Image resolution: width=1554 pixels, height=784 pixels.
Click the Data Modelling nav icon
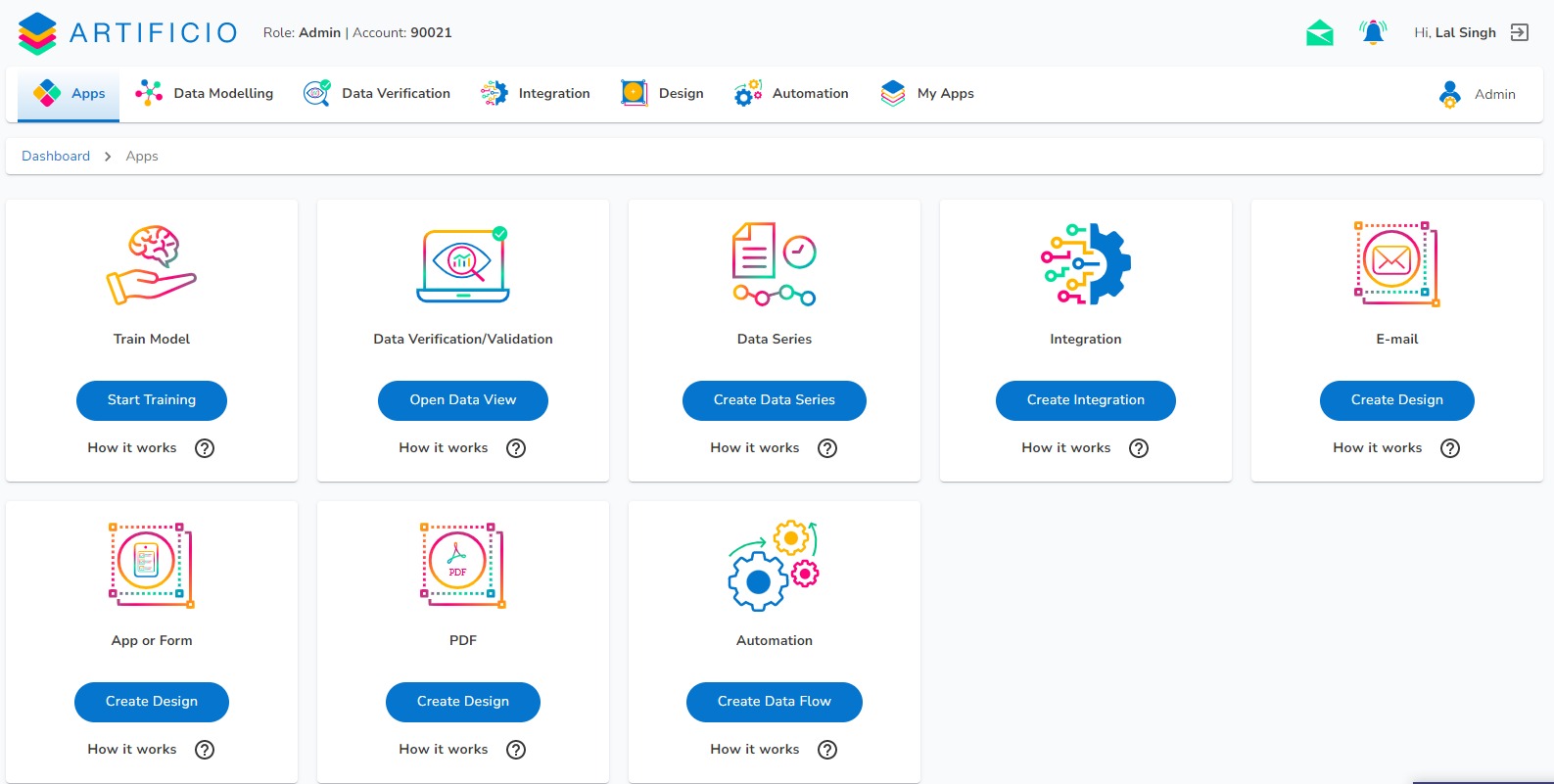149,93
